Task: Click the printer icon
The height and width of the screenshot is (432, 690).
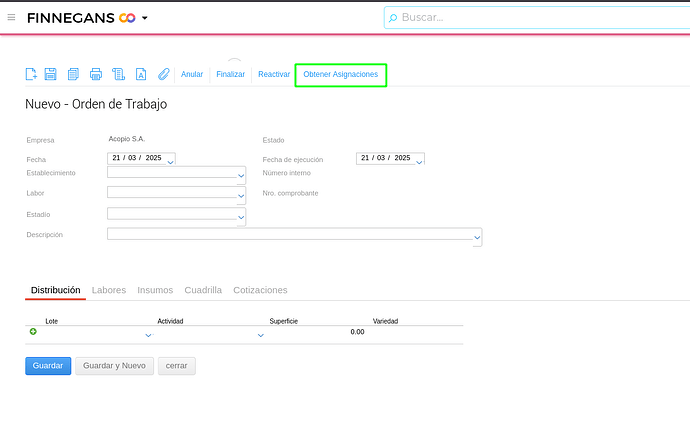Action: [96, 74]
